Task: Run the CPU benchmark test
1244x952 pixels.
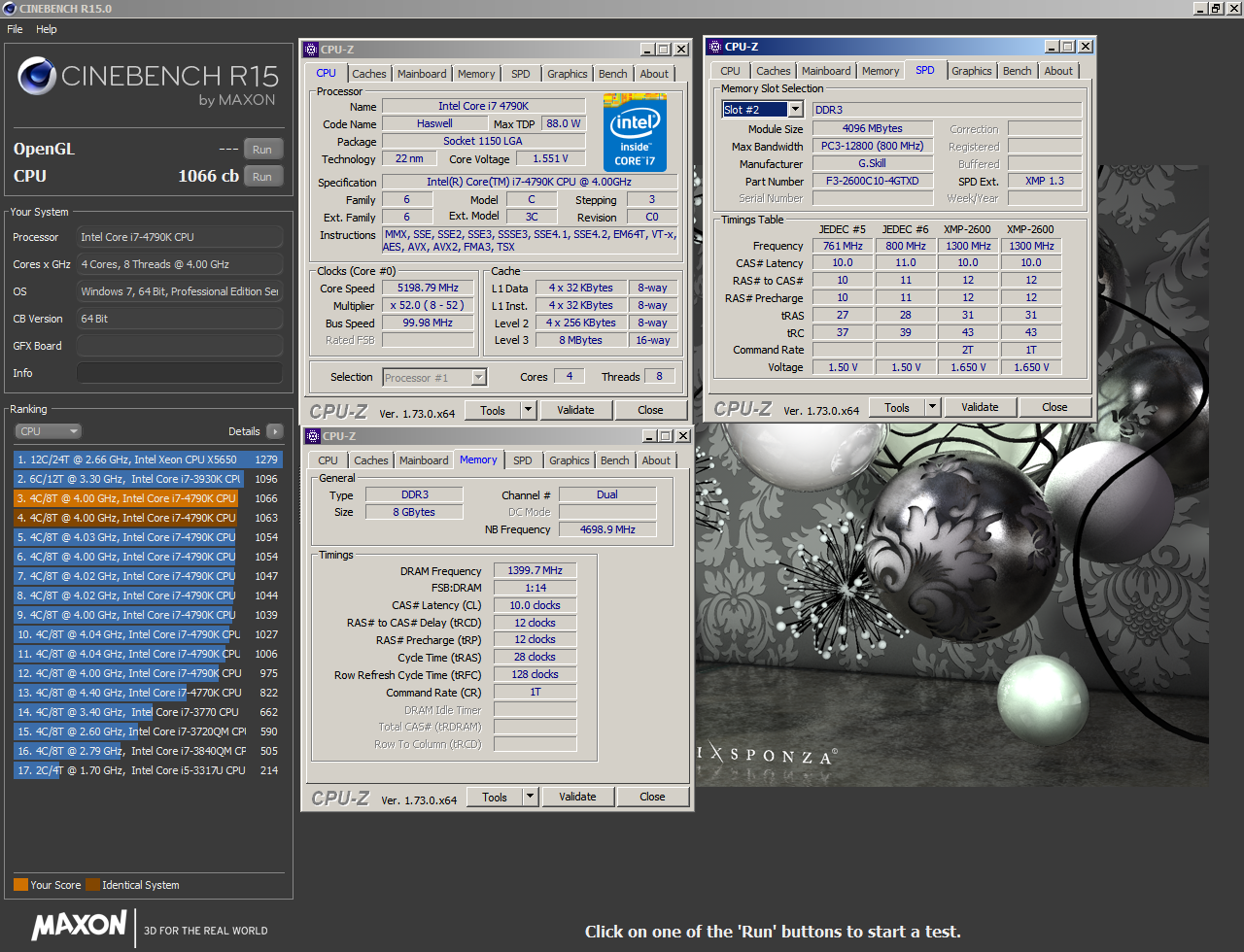Action: tap(262, 177)
